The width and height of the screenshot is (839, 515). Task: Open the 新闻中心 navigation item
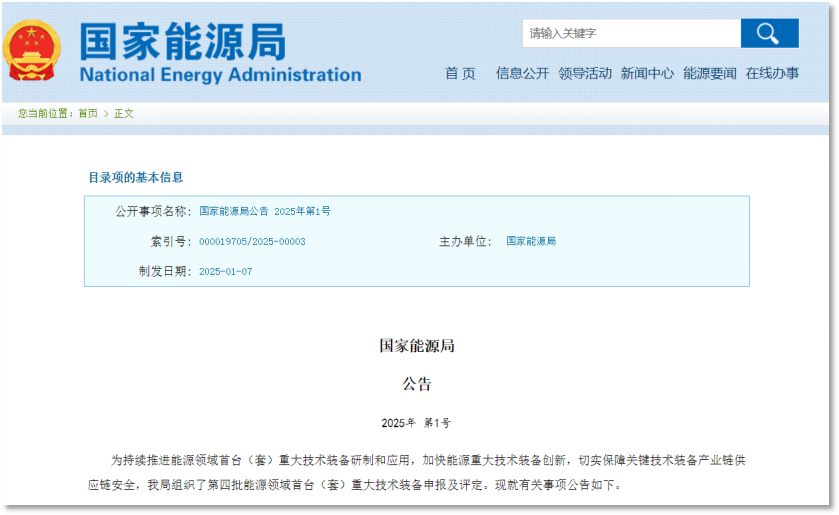tap(647, 73)
